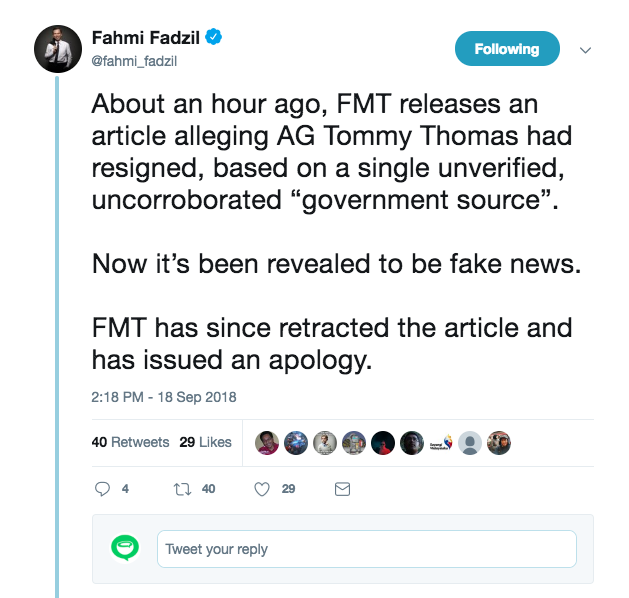
Task: Expand the tweet options chevron
Action: [586, 50]
